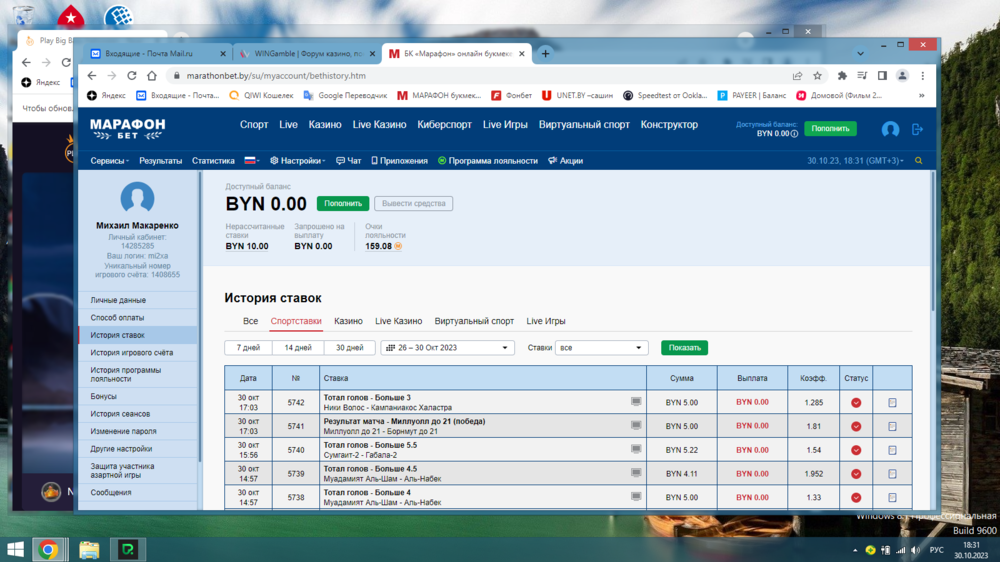The height and width of the screenshot is (562, 1000).
Task: Open the Сервисы dropdown in navigation bar
Action: 109,161
